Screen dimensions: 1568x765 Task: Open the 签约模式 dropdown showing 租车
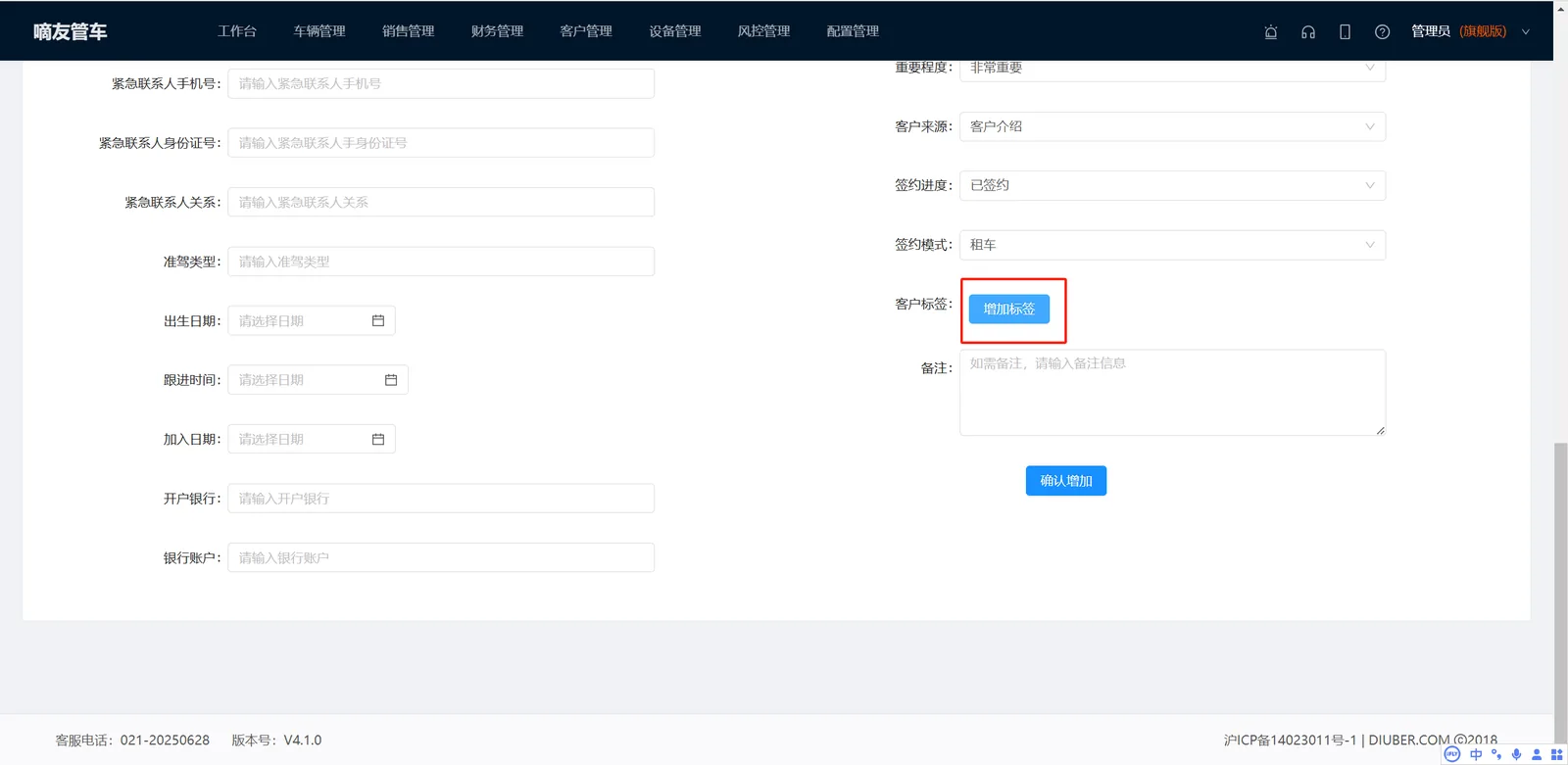click(1172, 245)
